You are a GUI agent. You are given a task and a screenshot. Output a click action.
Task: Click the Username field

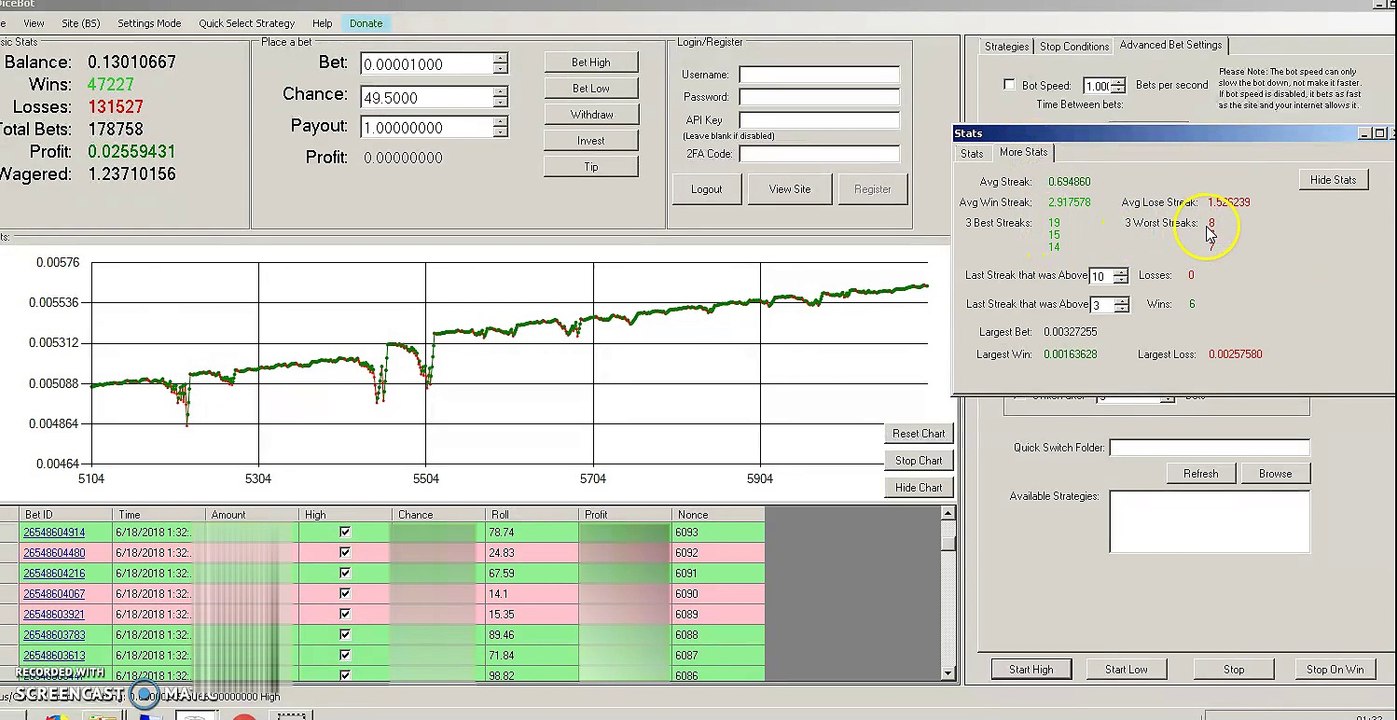tap(819, 75)
